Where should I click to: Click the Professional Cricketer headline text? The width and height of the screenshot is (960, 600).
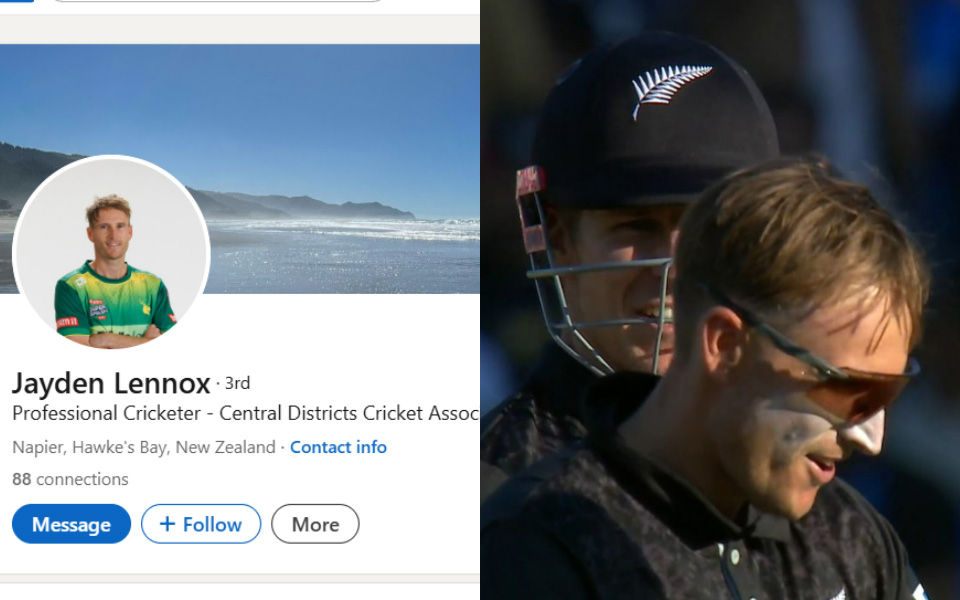pyautogui.click(x=240, y=413)
